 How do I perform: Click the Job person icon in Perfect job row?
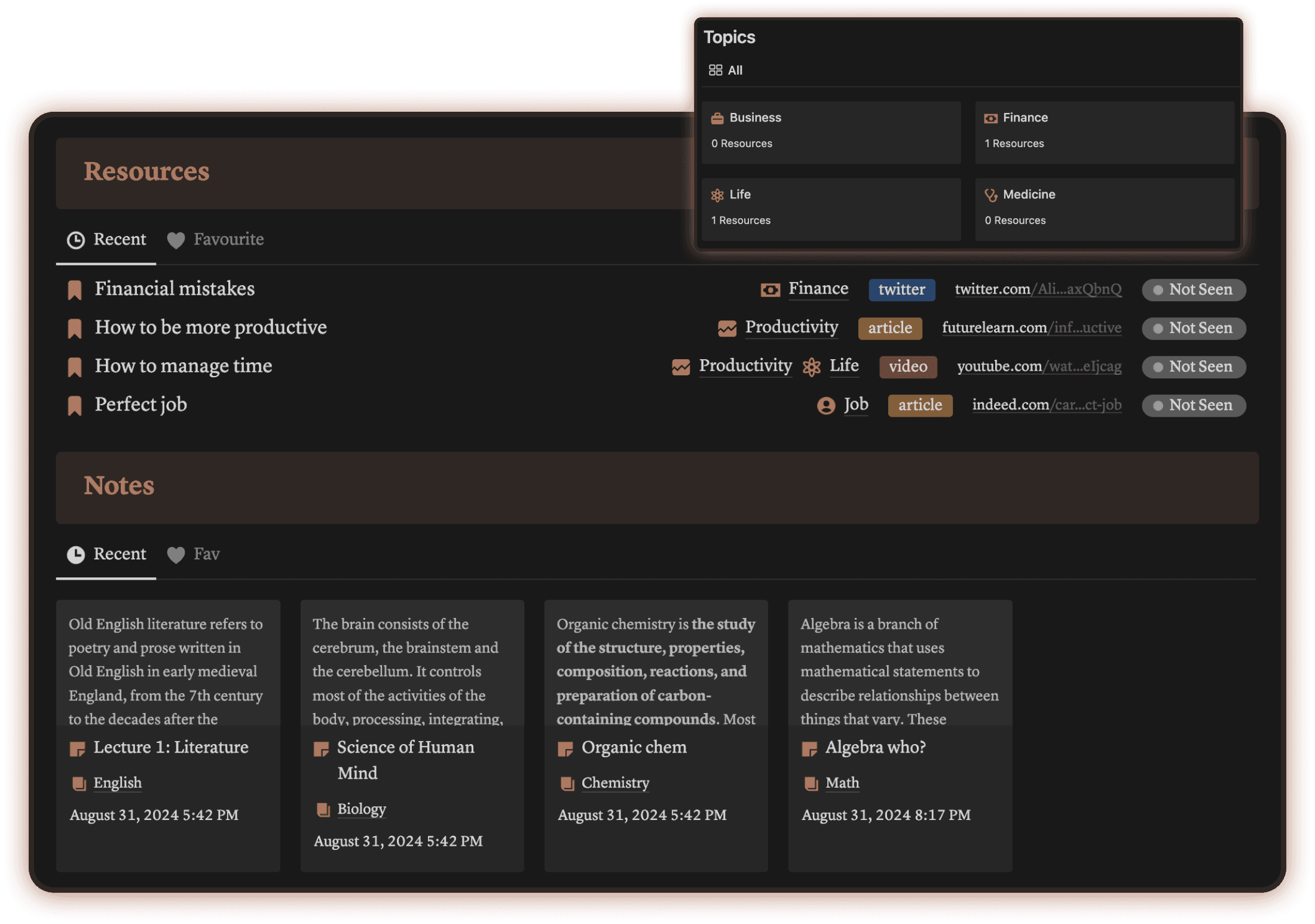point(826,406)
